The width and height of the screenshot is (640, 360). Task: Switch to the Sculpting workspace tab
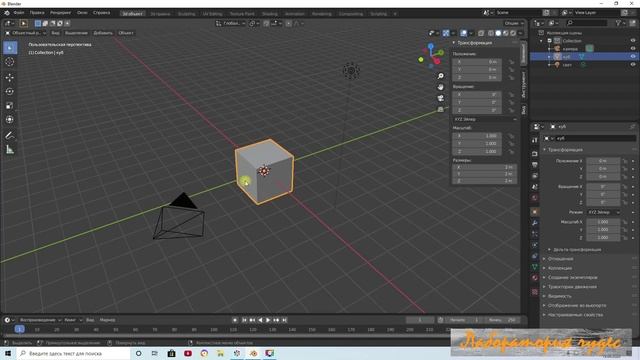coord(187,14)
